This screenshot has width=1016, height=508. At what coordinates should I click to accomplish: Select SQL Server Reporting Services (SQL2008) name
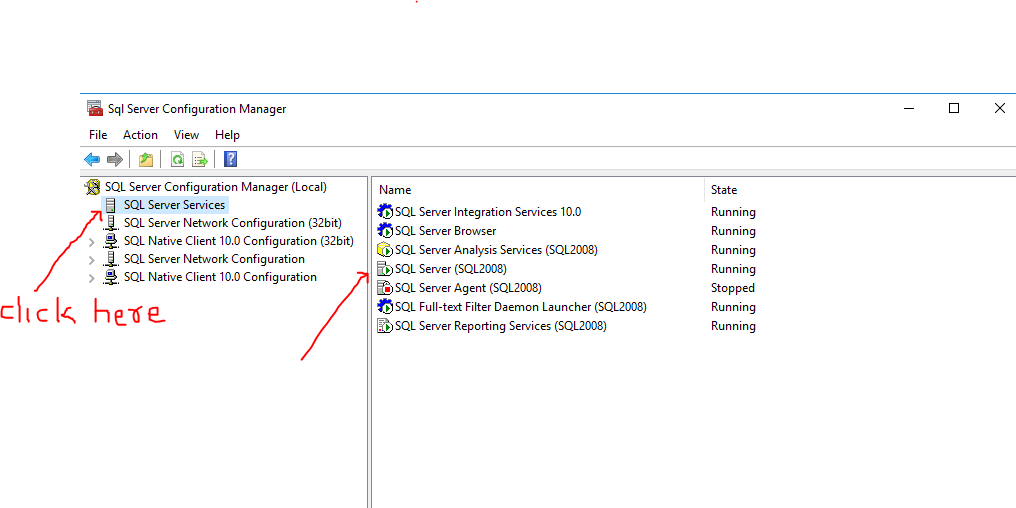[x=501, y=326]
